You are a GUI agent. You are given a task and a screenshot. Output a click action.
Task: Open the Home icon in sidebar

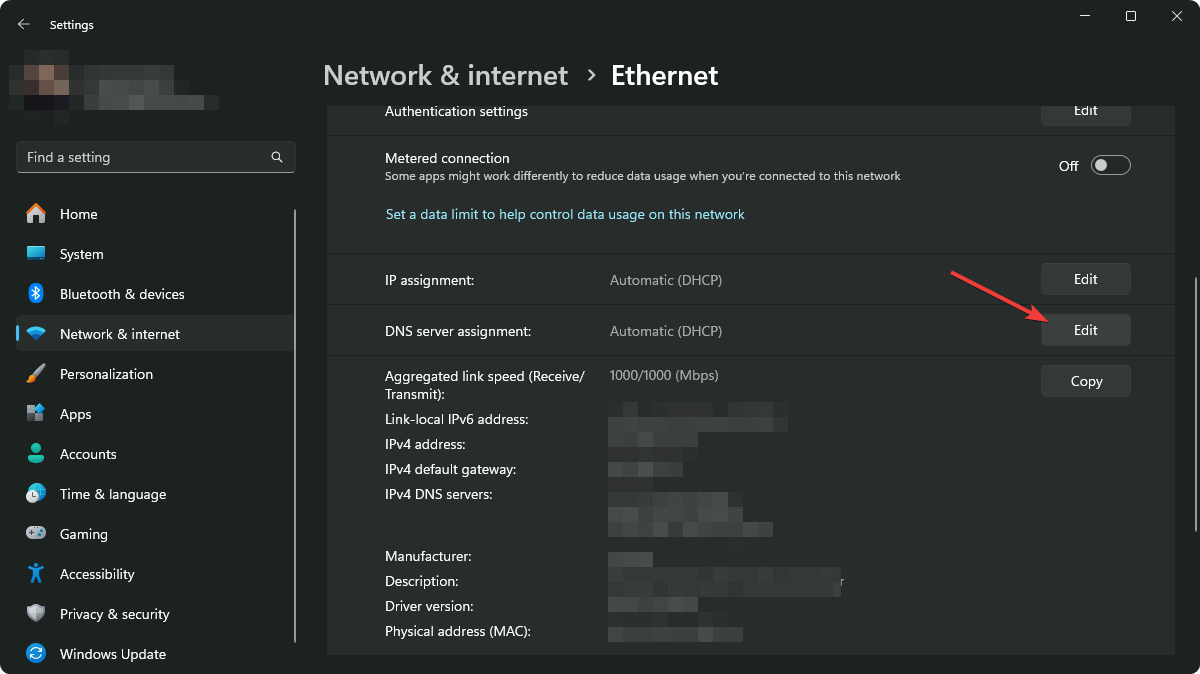point(36,214)
